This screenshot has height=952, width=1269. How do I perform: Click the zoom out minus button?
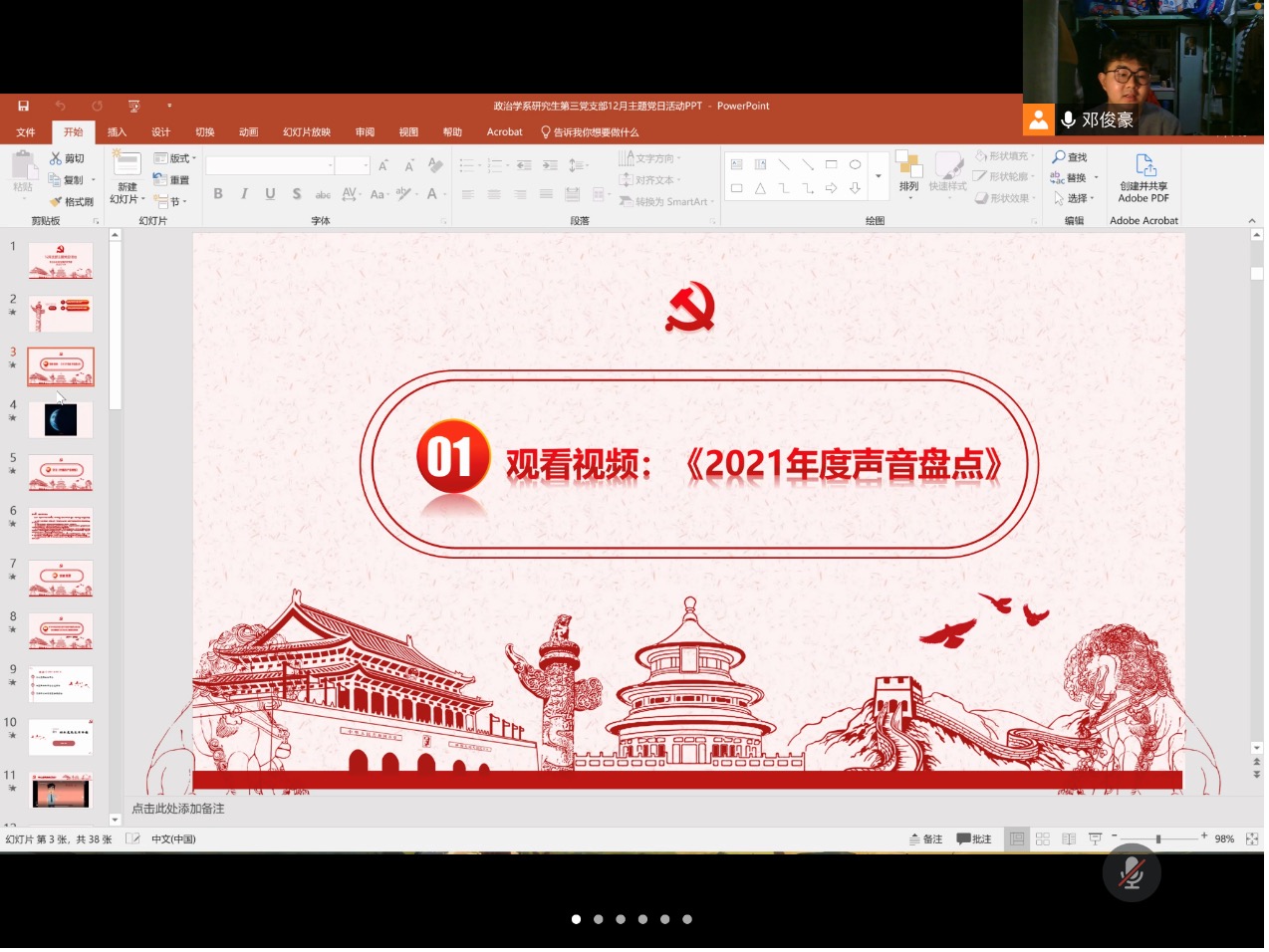point(1115,836)
